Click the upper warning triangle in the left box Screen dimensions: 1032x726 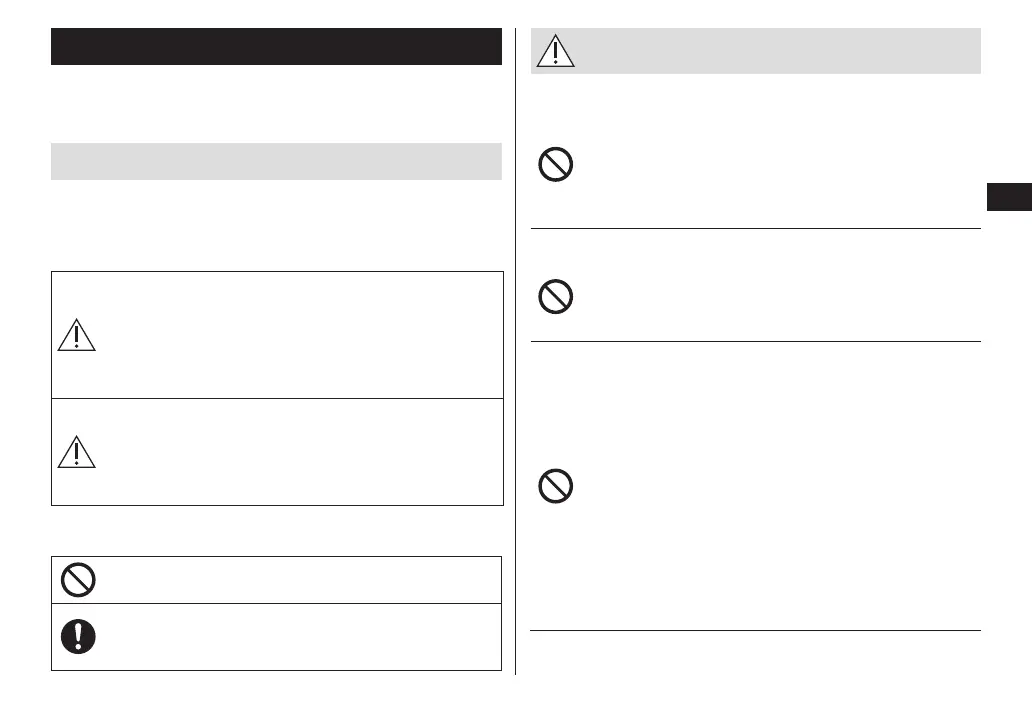pos(76,335)
